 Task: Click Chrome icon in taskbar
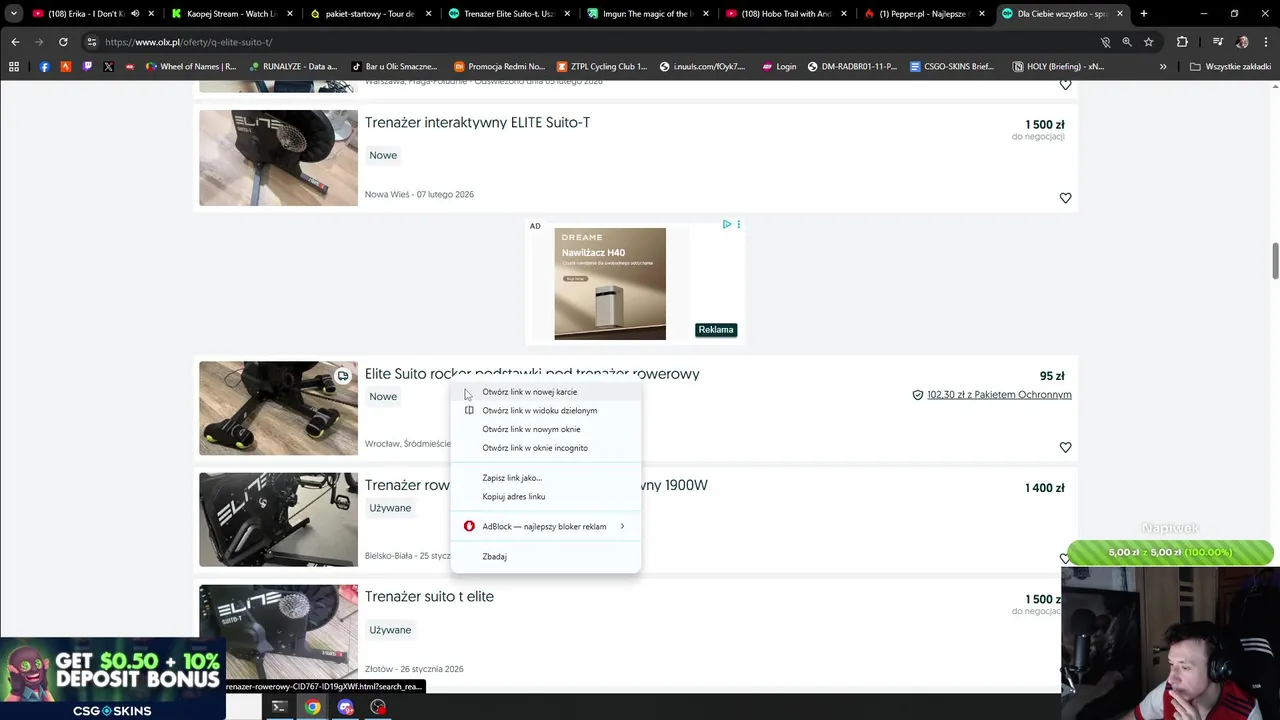coord(313,707)
